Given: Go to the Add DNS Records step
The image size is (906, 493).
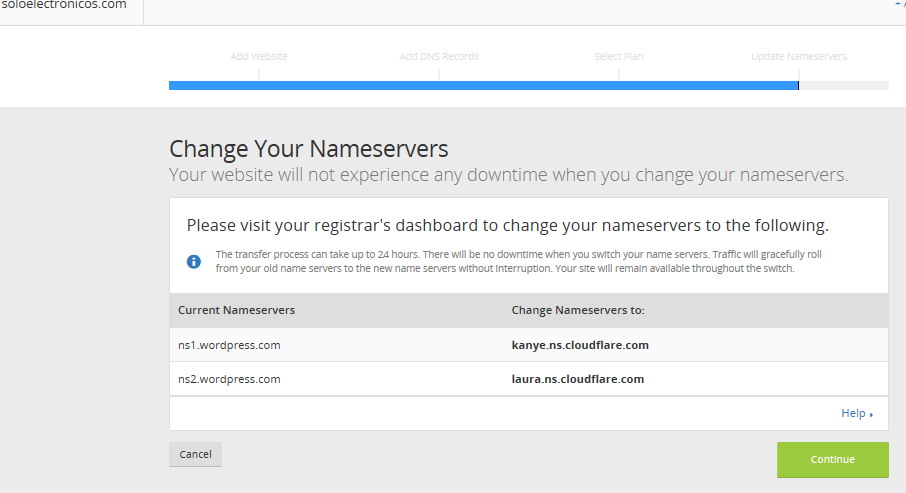Looking at the screenshot, I should click(439, 57).
